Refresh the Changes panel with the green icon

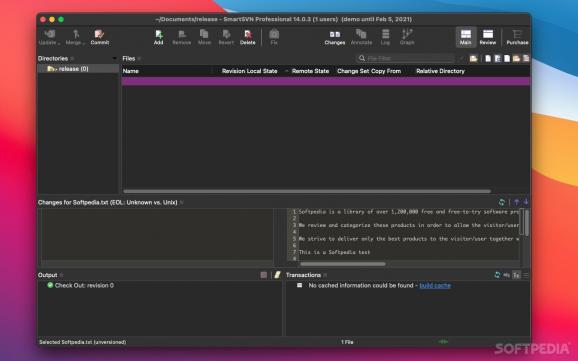pos(501,202)
